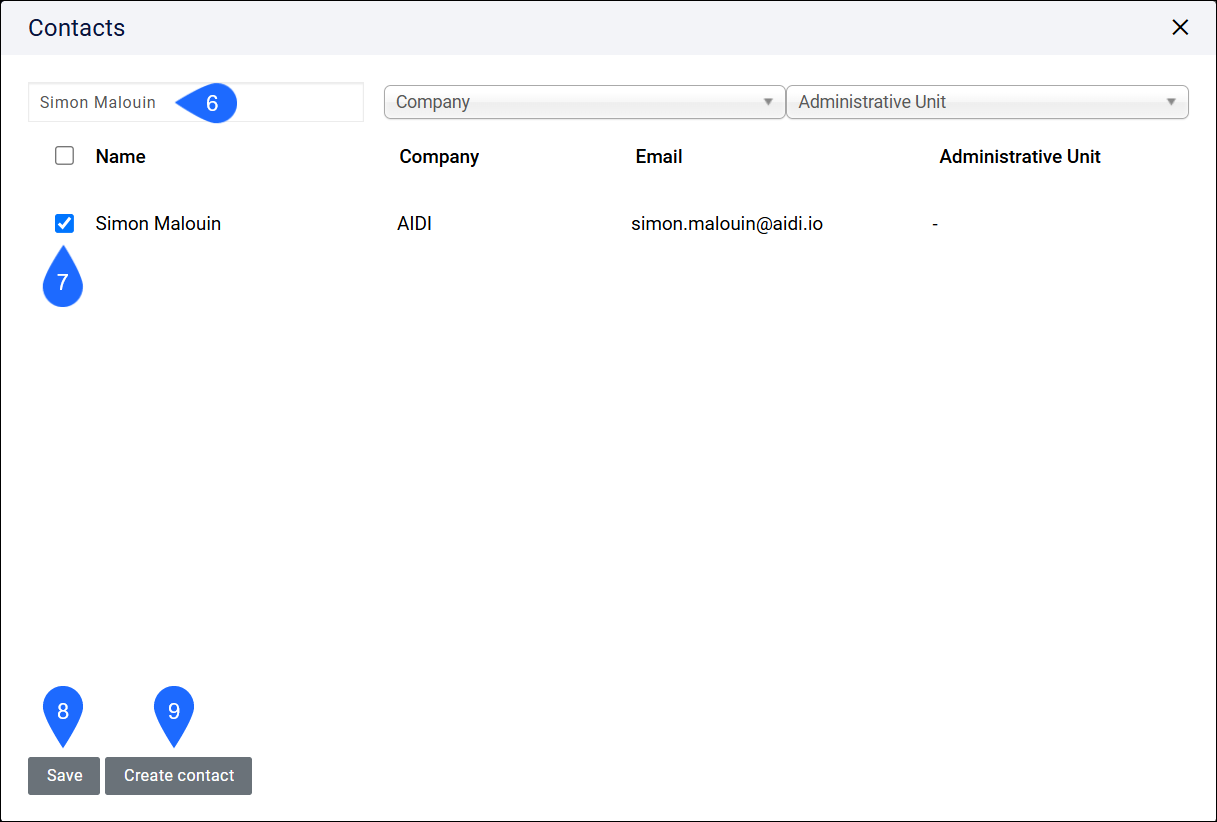Click the Save button
This screenshot has height=822, width=1217.
[64, 776]
